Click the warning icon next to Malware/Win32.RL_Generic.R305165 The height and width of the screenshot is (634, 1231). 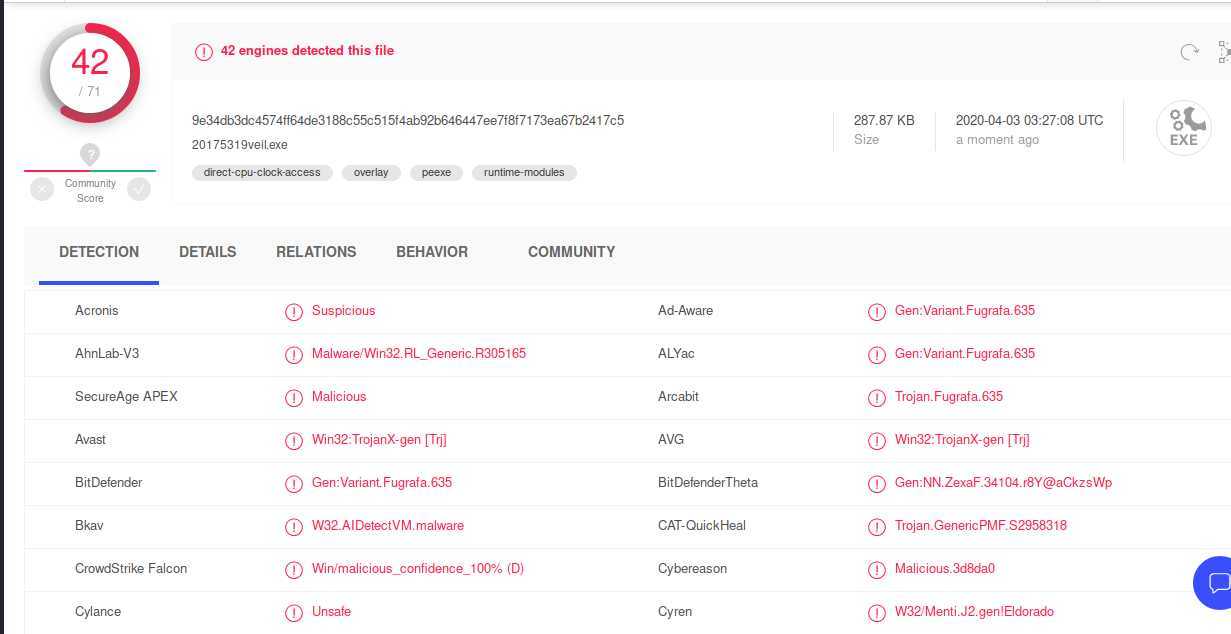click(294, 355)
